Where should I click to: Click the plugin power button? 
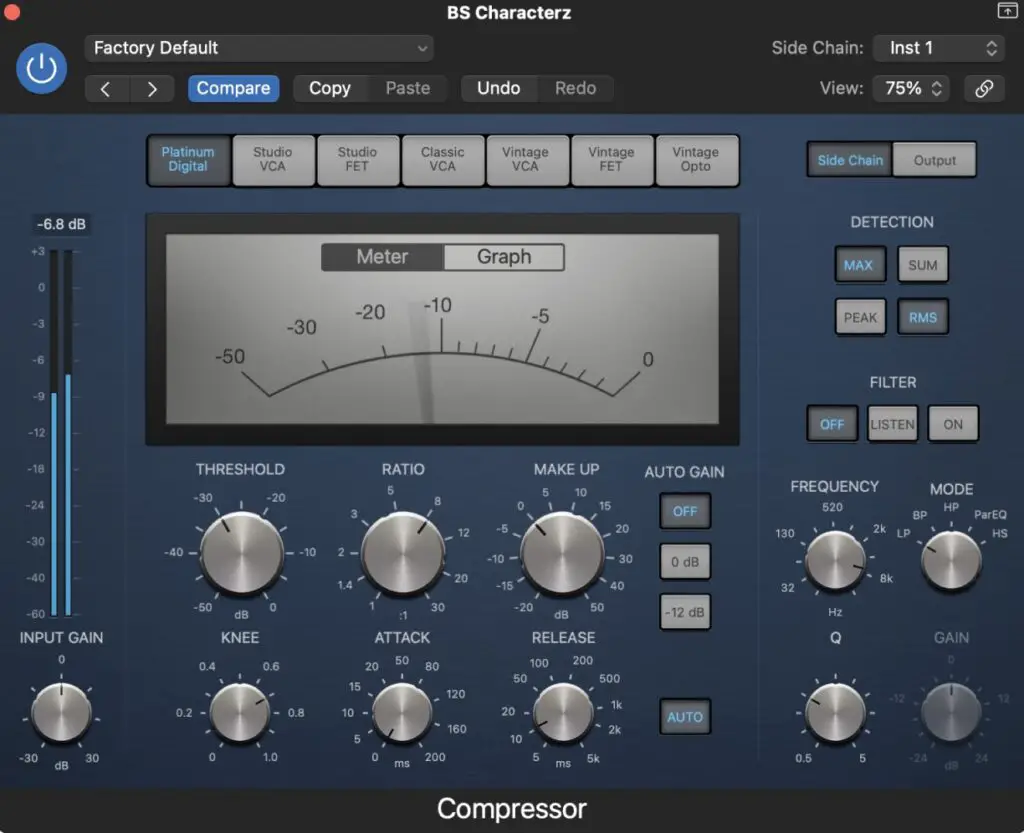point(41,68)
